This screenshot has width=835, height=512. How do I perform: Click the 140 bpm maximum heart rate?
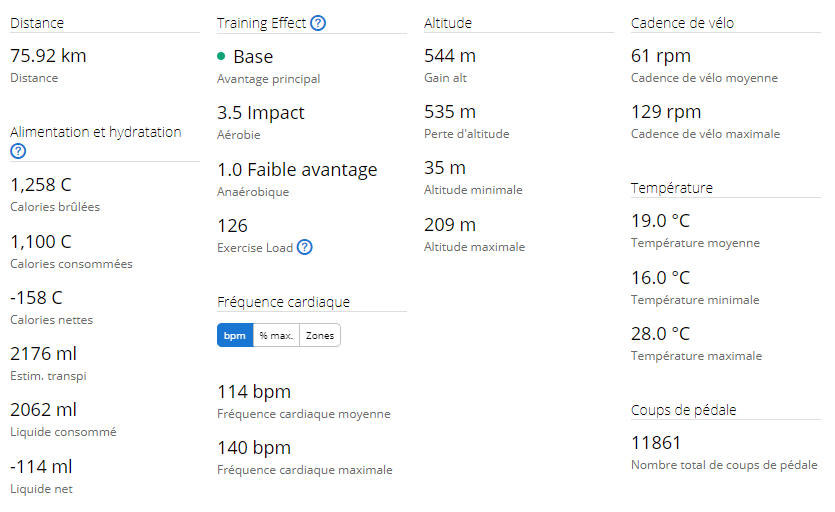tap(253, 447)
